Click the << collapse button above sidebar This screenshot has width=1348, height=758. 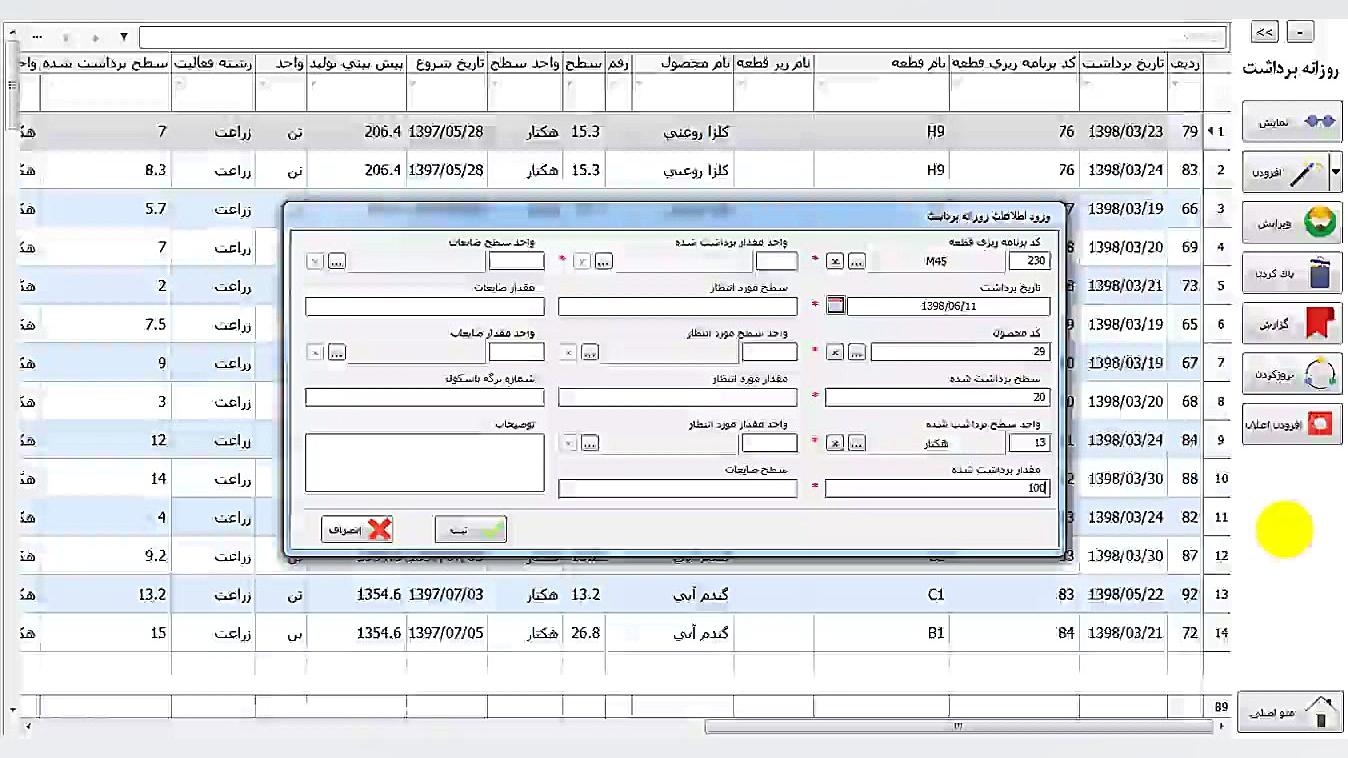coord(1264,32)
